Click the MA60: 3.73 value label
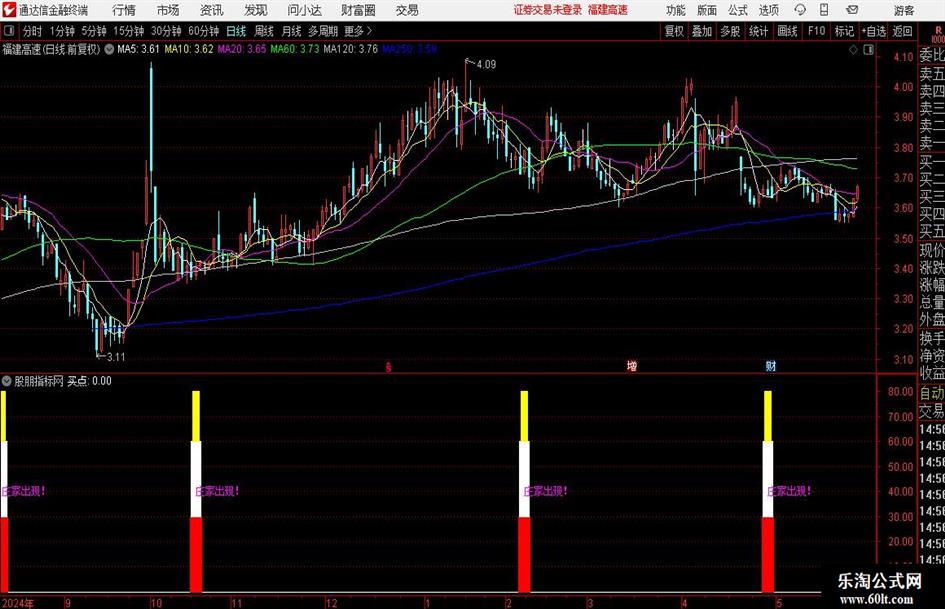Viewport: 945px width, 609px height. click(x=295, y=49)
